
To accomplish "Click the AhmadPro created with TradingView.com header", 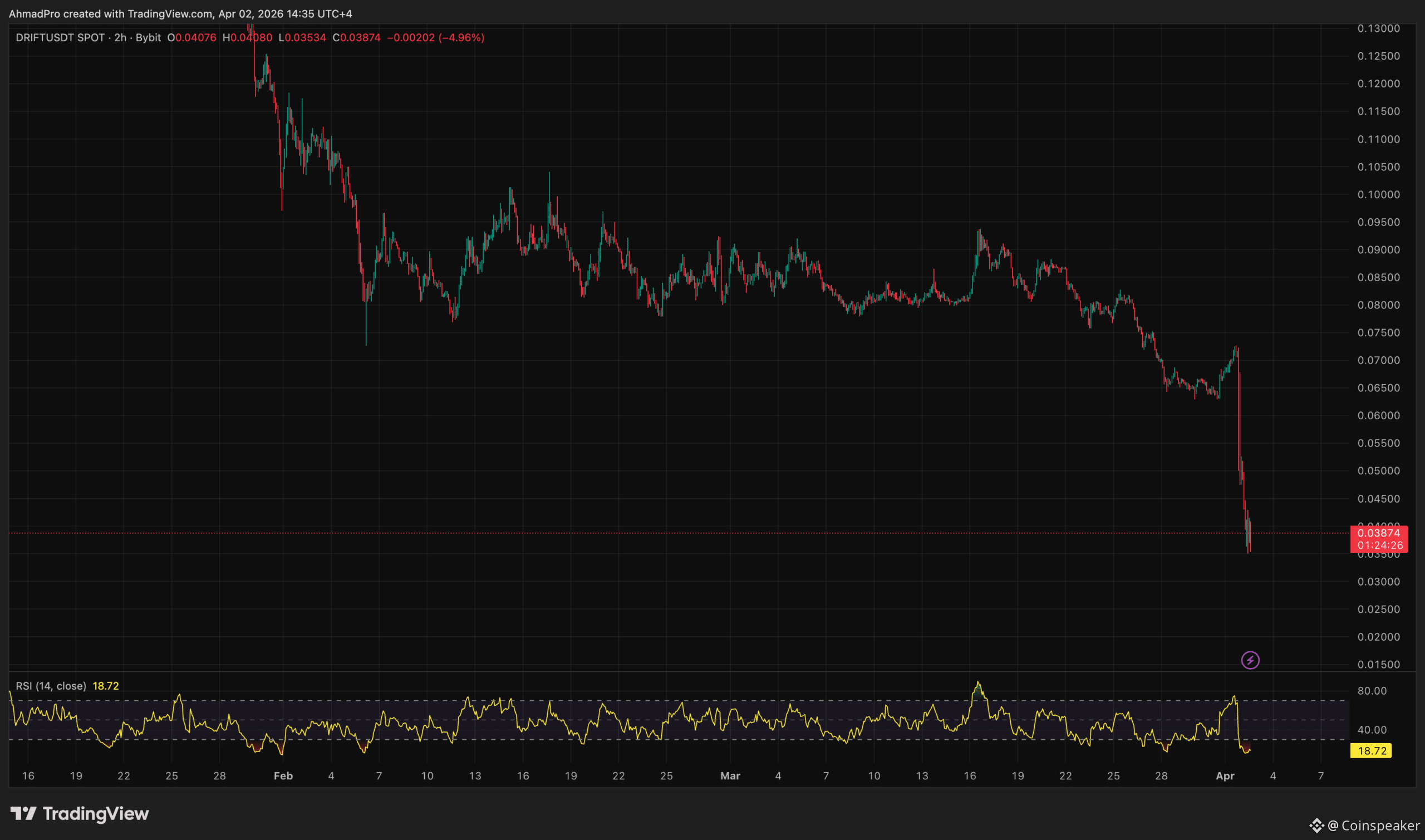I will coord(180,13).
